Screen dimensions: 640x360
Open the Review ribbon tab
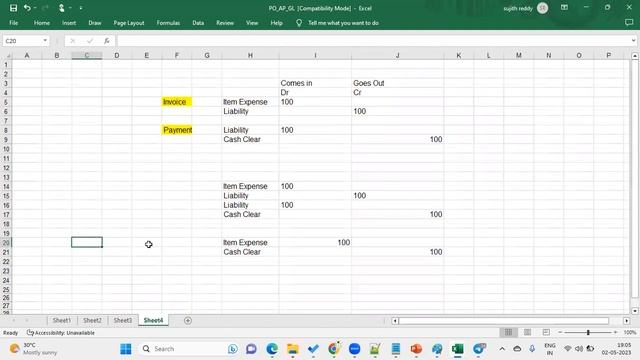pyautogui.click(x=225, y=23)
